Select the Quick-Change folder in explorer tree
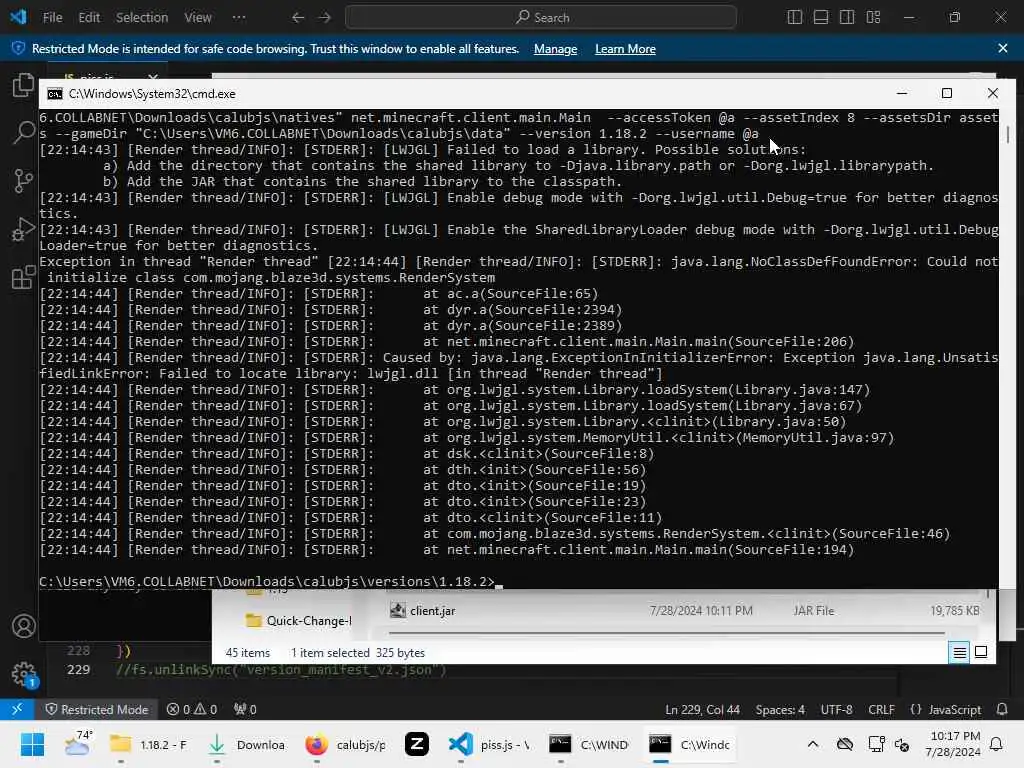Screen dimensions: 1024x768 298,620
